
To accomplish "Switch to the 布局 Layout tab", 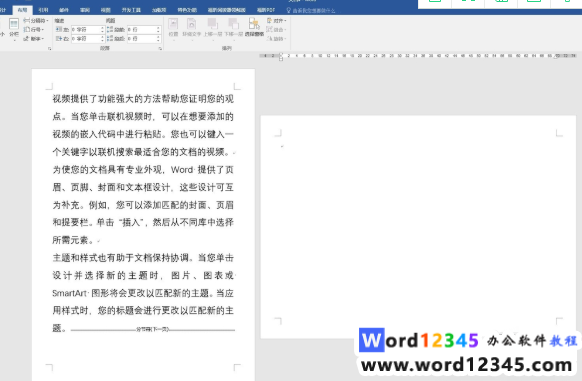I will pos(22,10).
